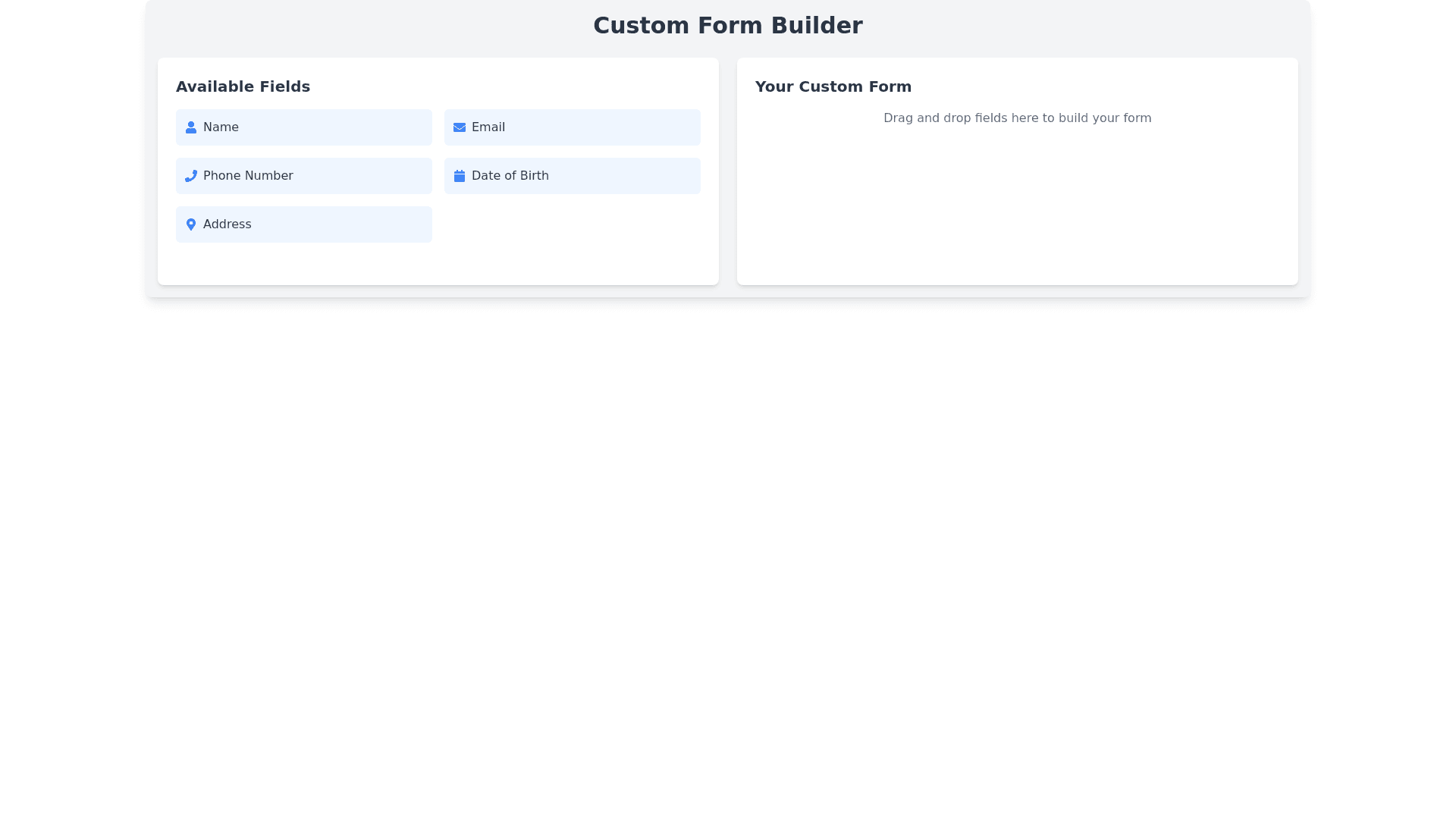This screenshot has width=1456, height=819.
Task: Click the calendar icon beside Date of Birth
Action: coord(459,176)
